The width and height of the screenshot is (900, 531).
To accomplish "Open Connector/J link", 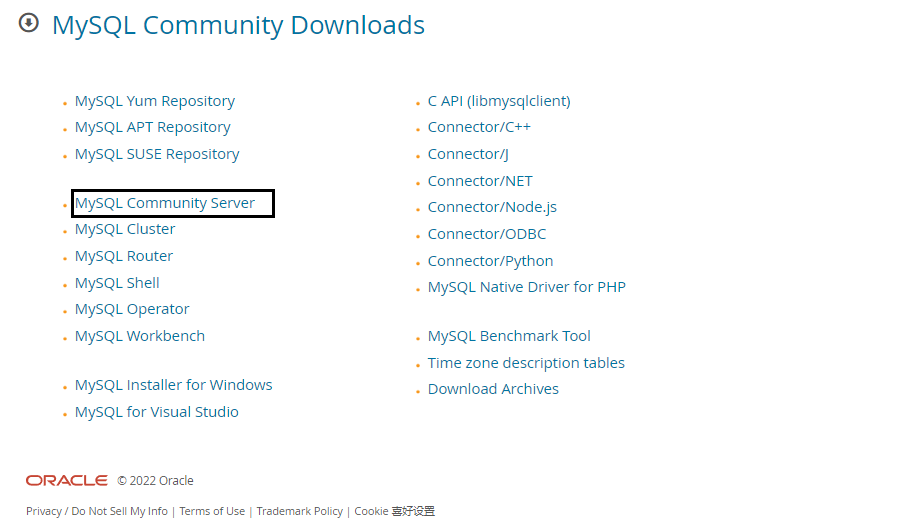I will (x=468, y=154).
